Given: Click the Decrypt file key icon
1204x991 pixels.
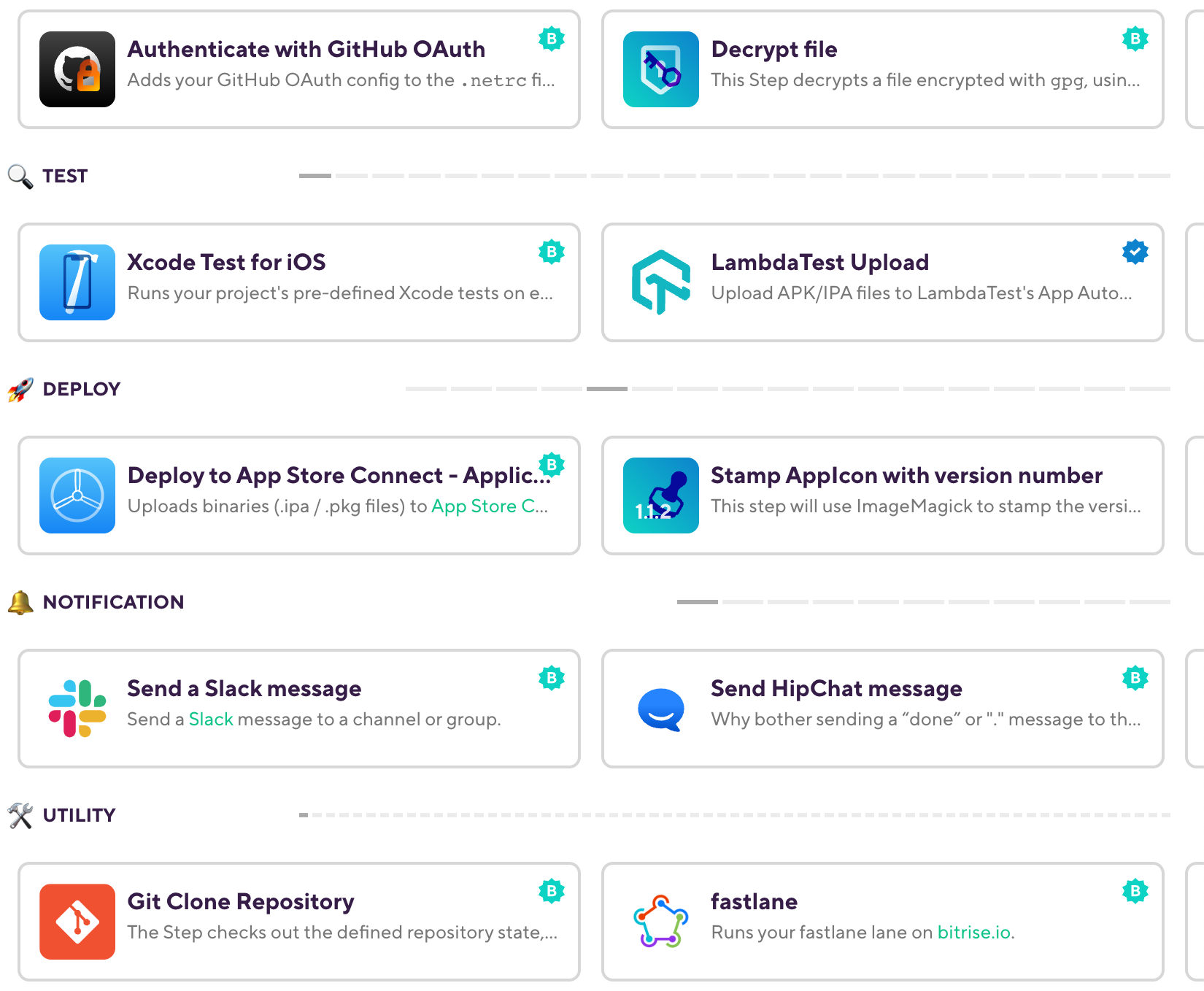Looking at the screenshot, I should coord(661,69).
